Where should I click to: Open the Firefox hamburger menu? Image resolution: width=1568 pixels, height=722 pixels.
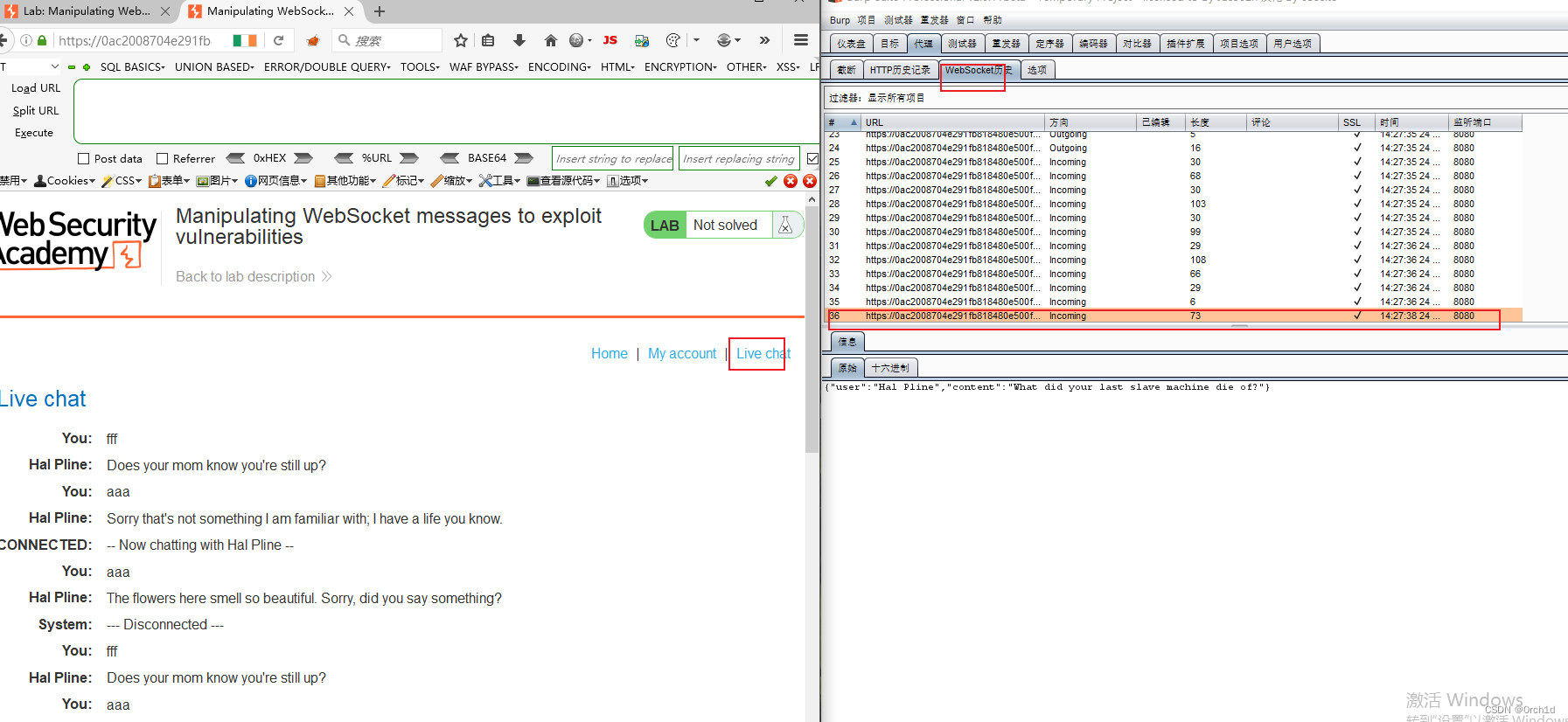pyautogui.click(x=800, y=40)
